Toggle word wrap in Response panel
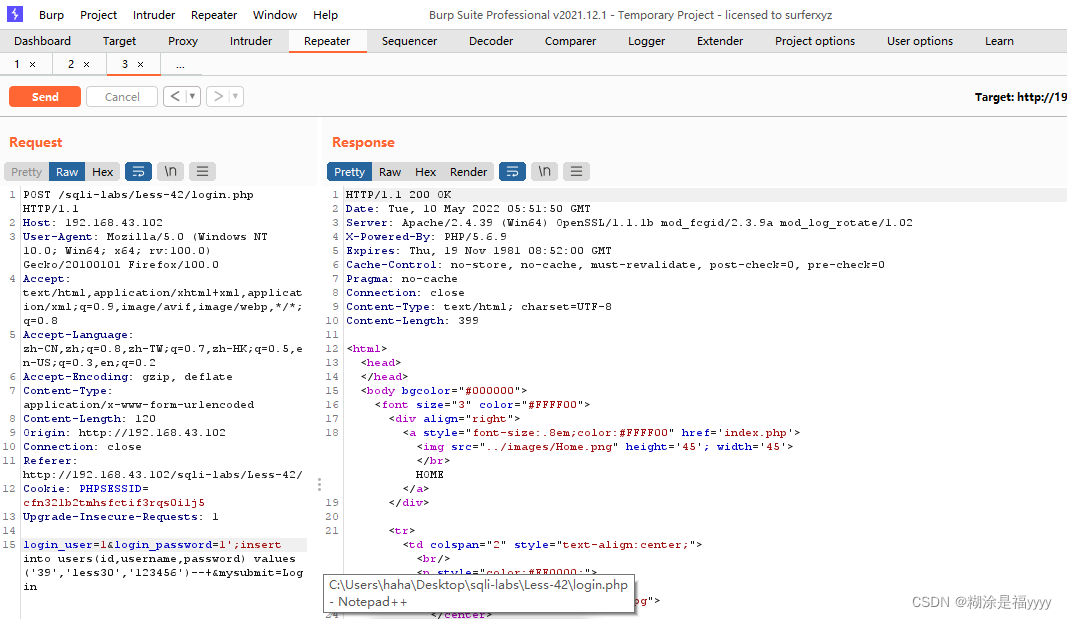This screenshot has width=1067, height=619. [x=512, y=171]
